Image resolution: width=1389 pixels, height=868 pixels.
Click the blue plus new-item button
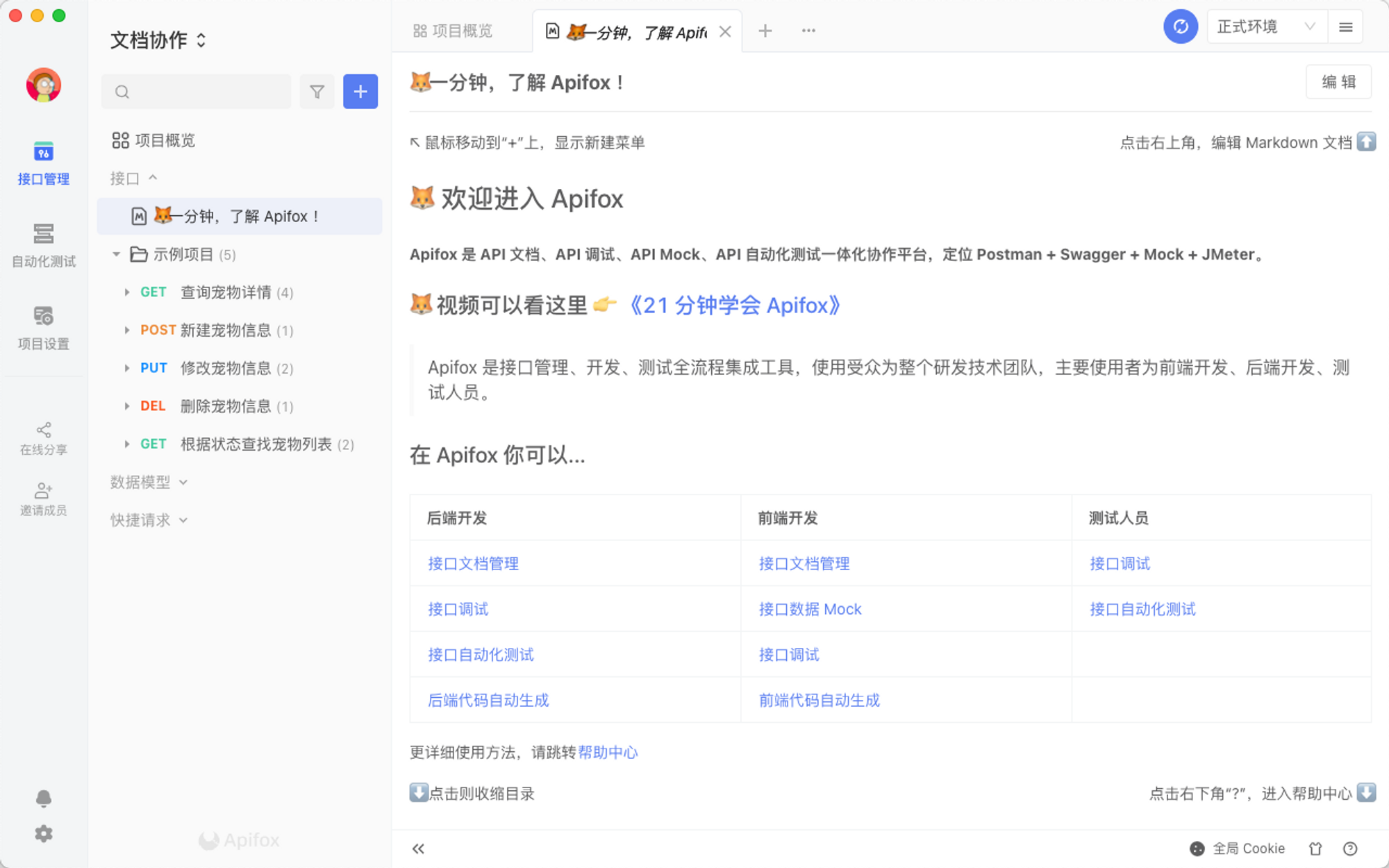[360, 92]
